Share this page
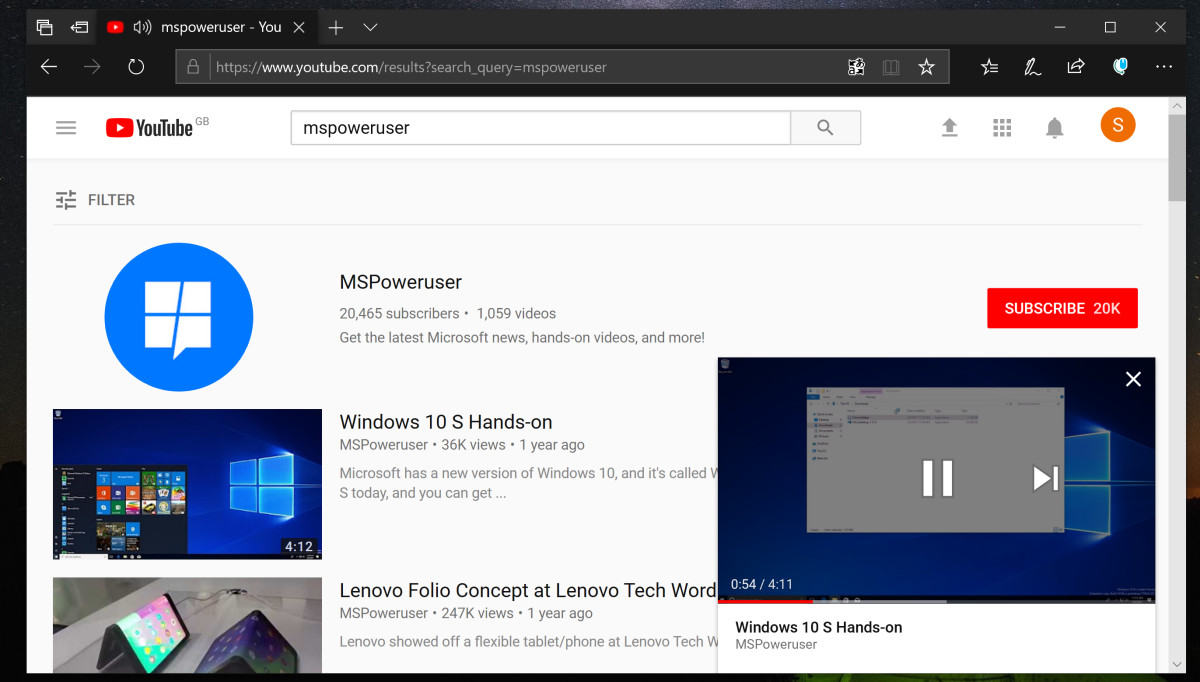The image size is (1200, 682). click(1076, 67)
